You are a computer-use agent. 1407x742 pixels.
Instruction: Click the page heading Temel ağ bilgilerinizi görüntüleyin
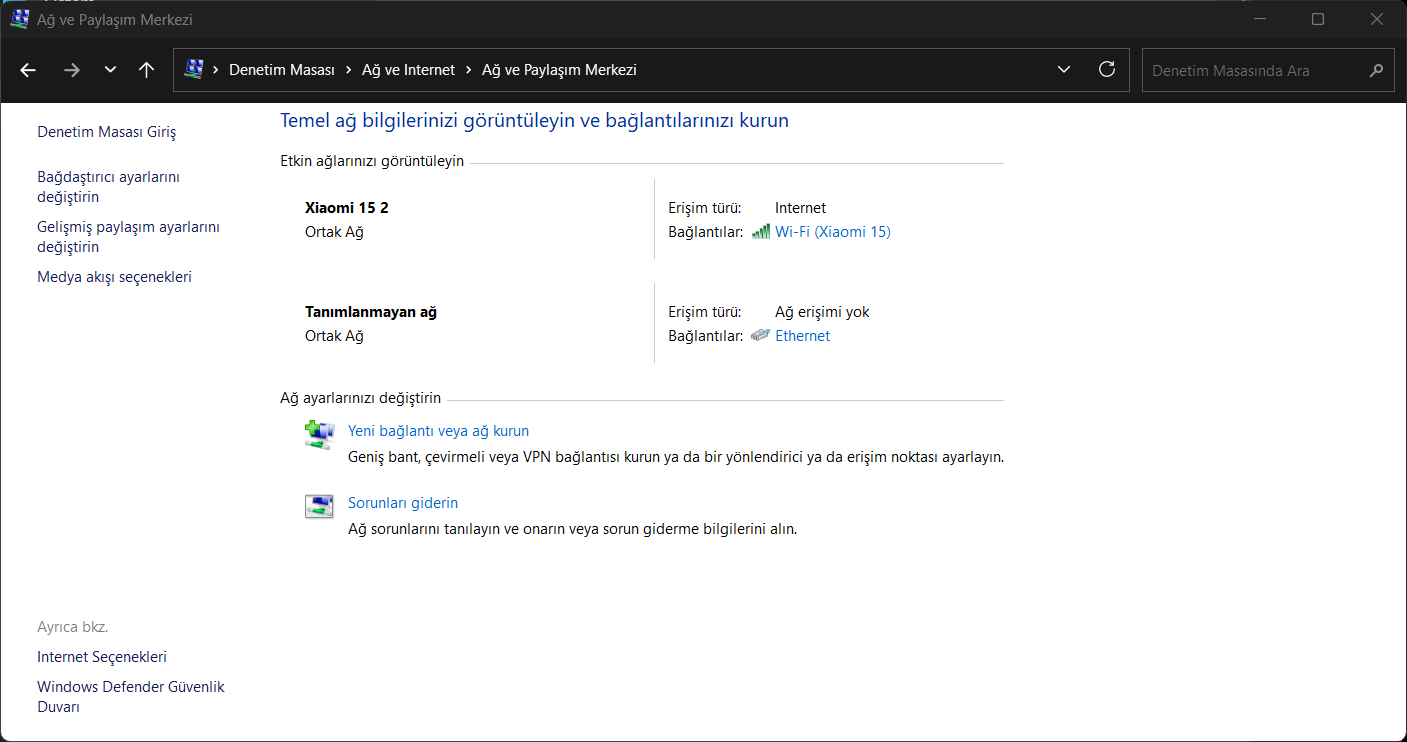pos(534,121)
